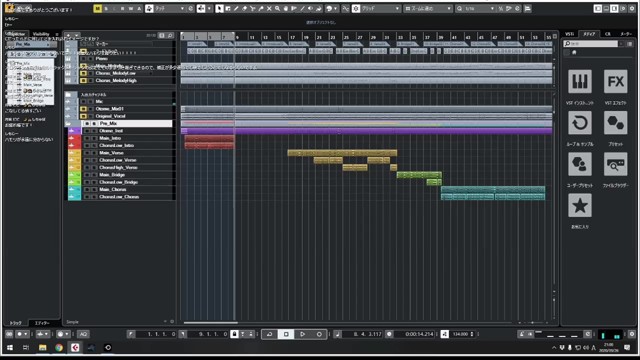Open the File Browser tile

(616, 164)
